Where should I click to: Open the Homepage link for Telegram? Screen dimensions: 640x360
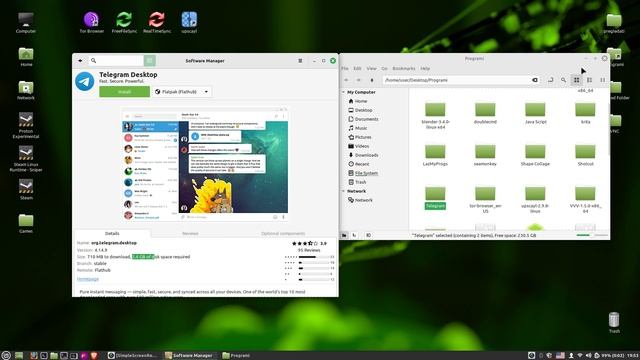pyautogui.click(x=88, y=279)
